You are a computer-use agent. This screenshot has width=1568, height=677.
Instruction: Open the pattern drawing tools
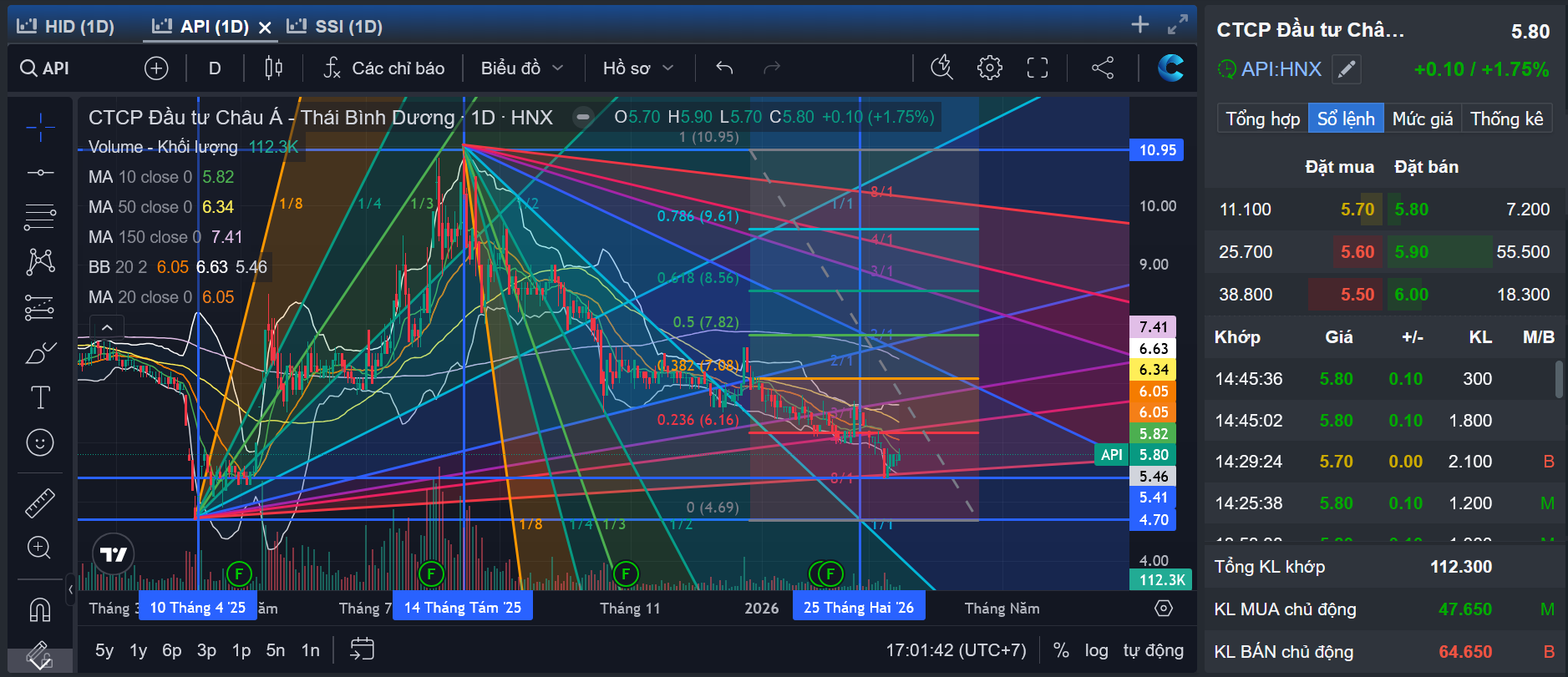click(40, 262)
